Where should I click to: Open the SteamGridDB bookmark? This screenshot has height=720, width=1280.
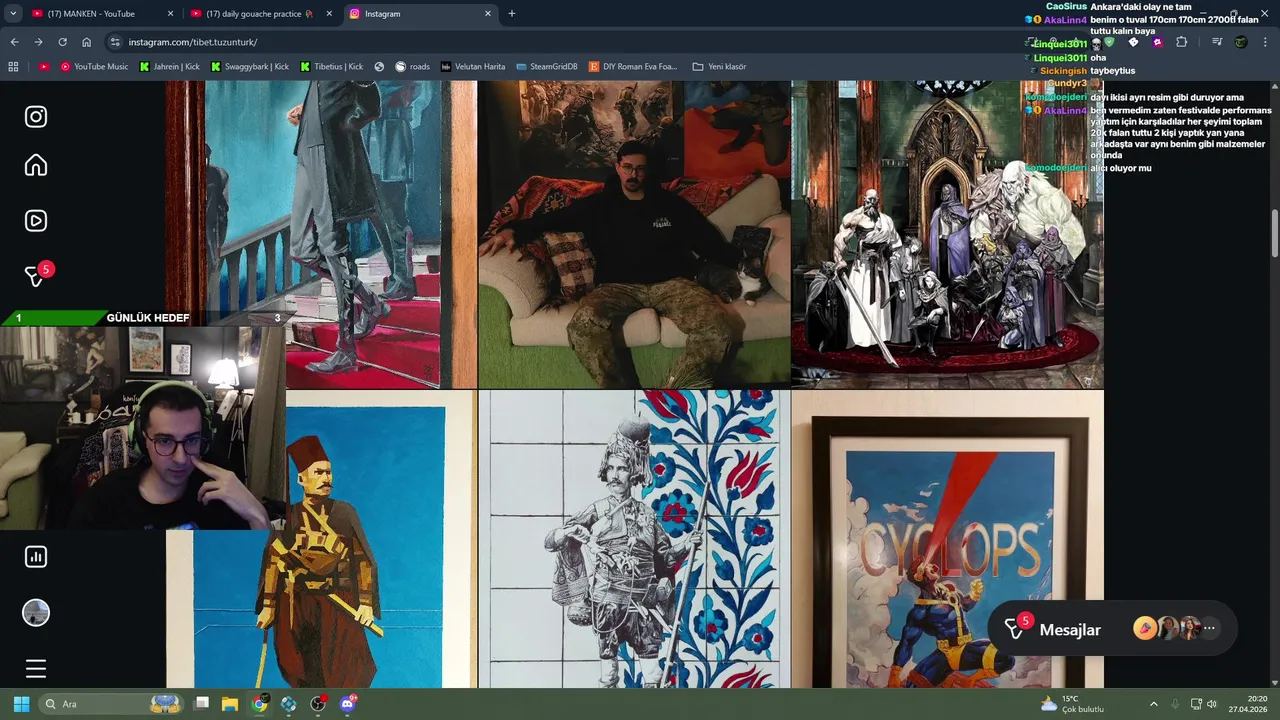[x=546, y=67]
